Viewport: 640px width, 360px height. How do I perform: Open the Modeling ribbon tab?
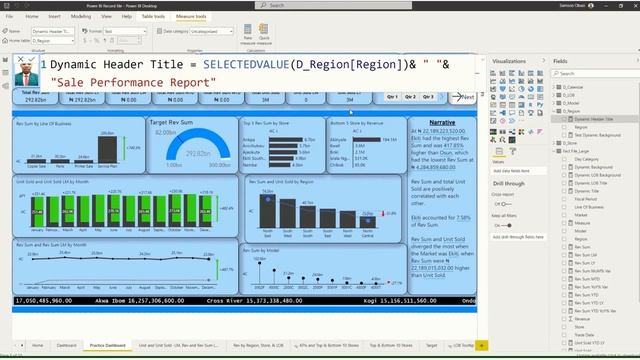(81, 16)
